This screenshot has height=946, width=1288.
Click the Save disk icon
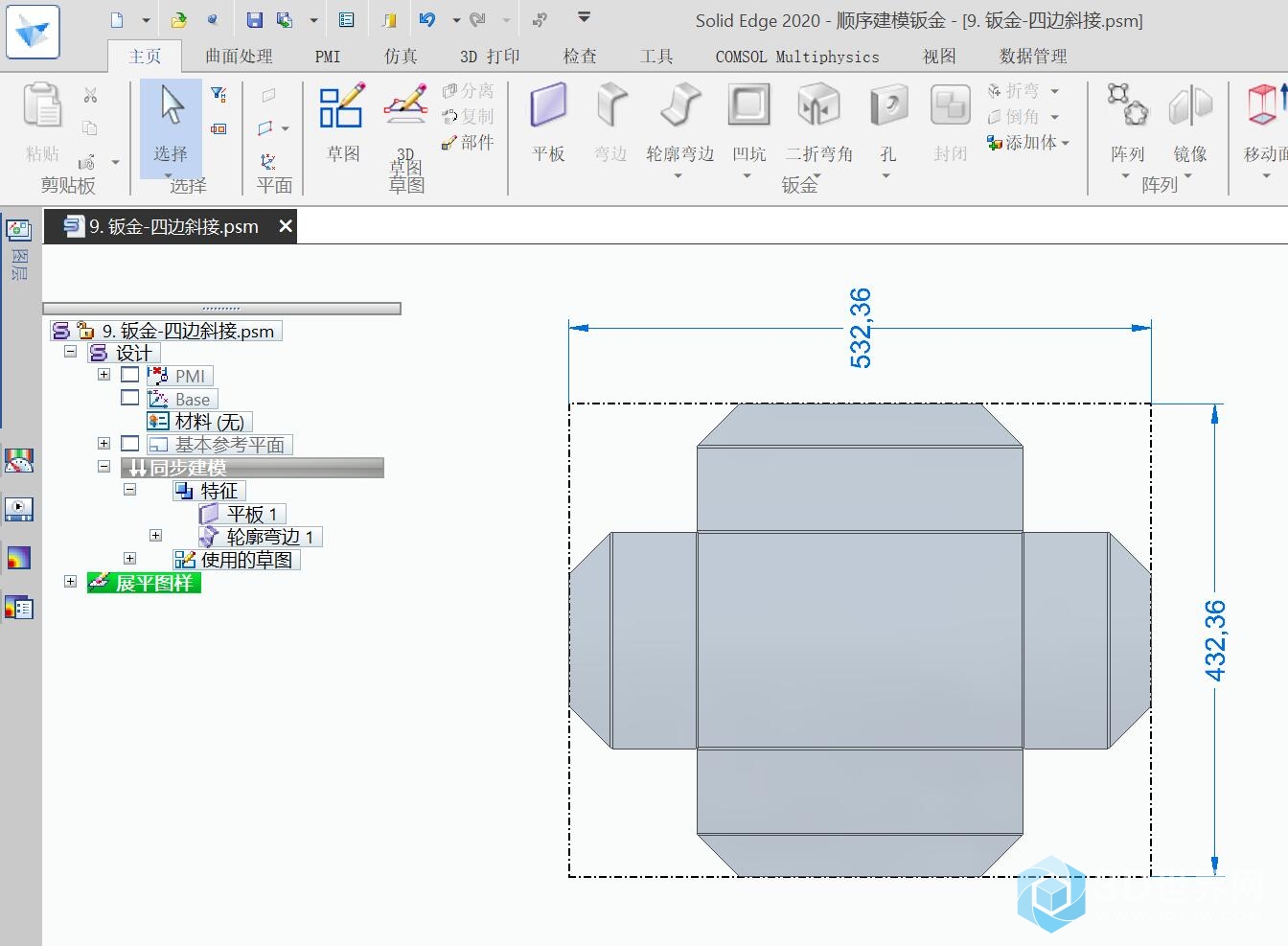click(254, 20)
